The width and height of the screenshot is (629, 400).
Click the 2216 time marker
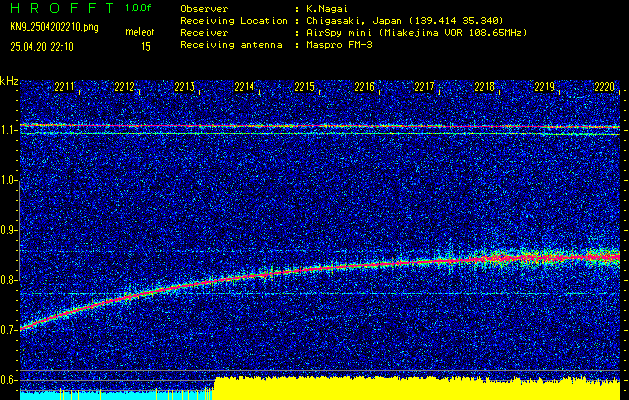click(x=365, y=87)
